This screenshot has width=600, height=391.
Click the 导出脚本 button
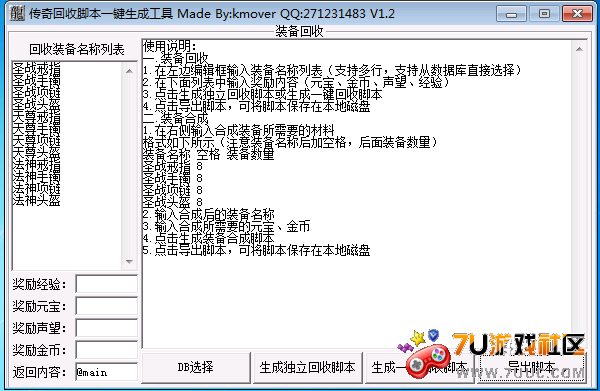pyautogui.click(x=532, y=368)
